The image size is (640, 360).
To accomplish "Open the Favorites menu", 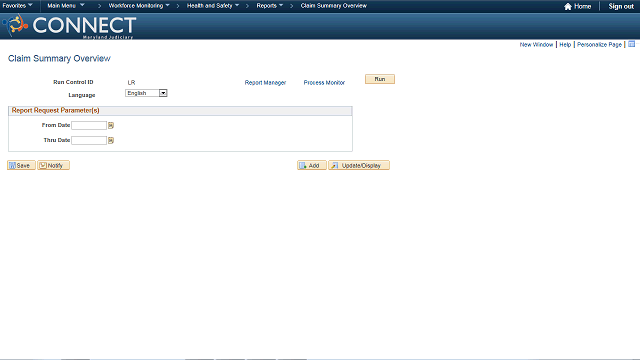I will tap(18, 6).
